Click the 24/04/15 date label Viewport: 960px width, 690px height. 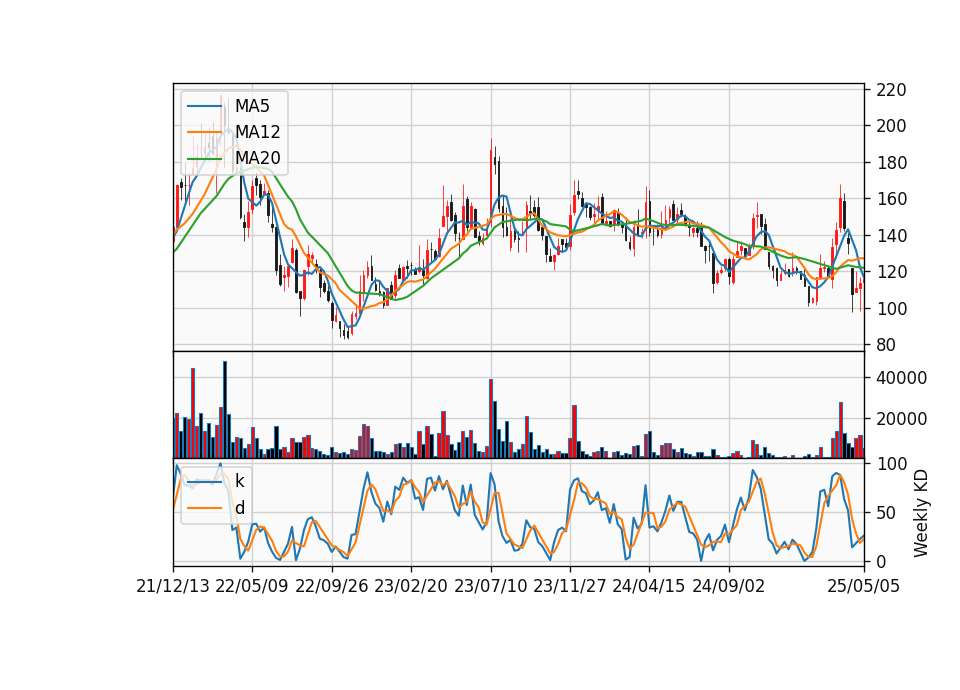(x=648, y=586)
